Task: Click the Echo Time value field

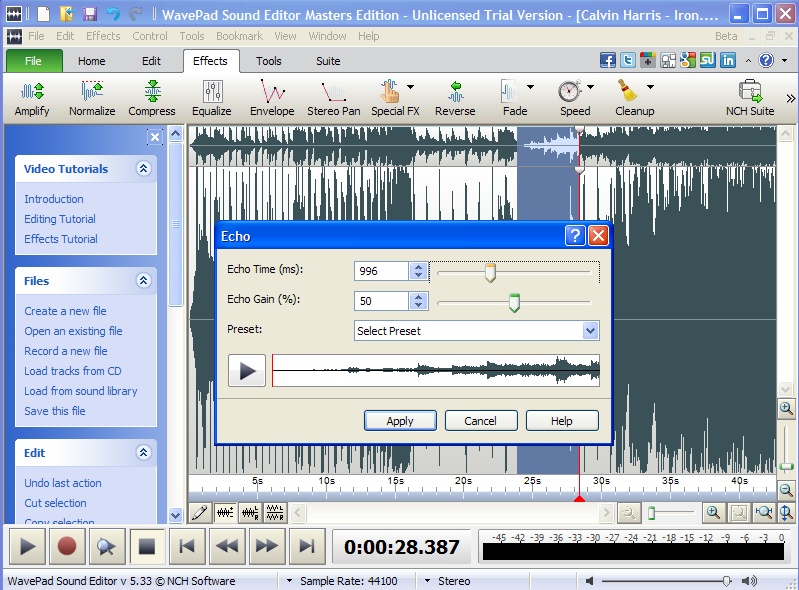Action: tap(382, 271)
